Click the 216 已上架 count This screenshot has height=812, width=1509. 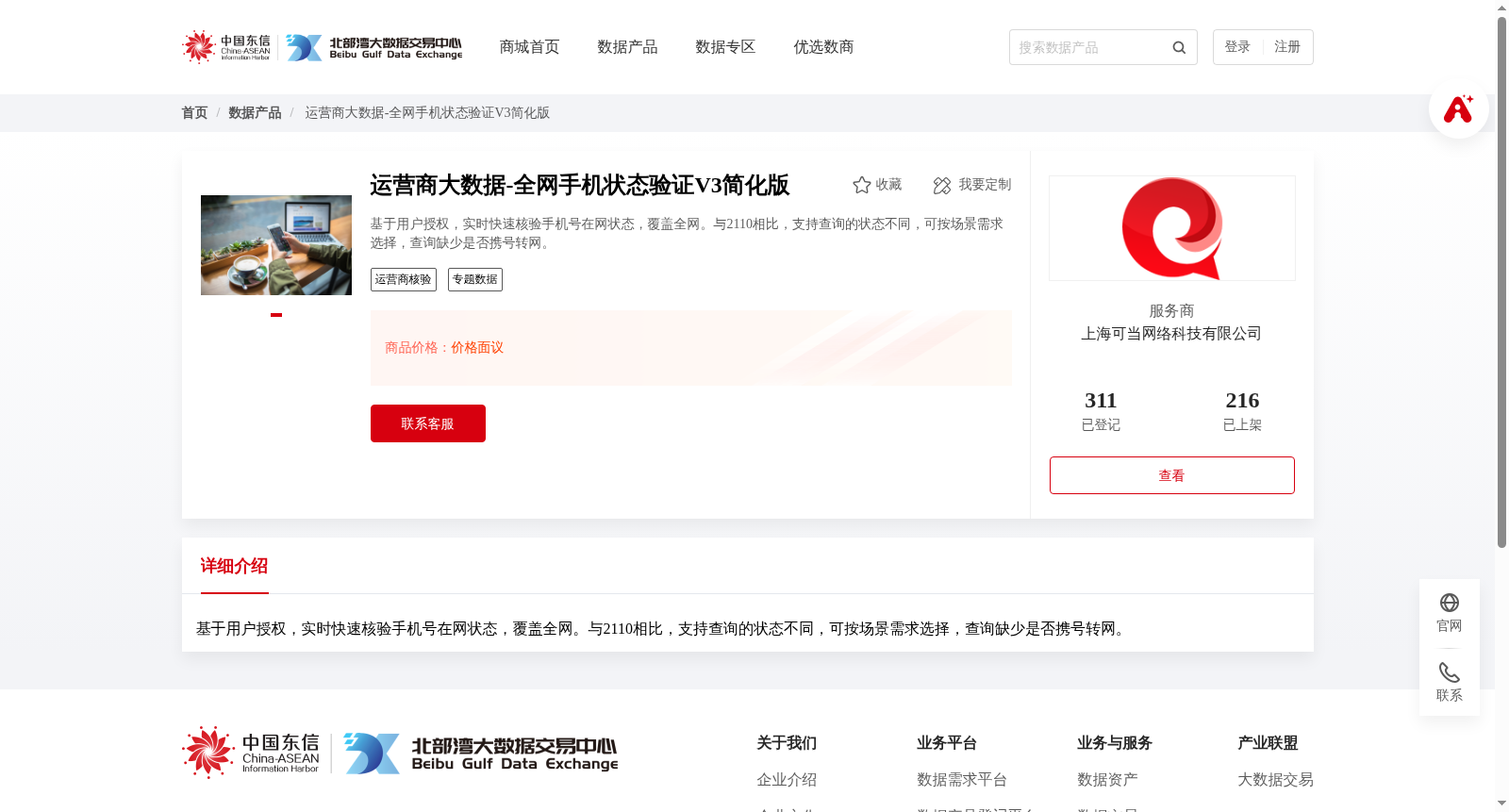[x=1242, y=411]
